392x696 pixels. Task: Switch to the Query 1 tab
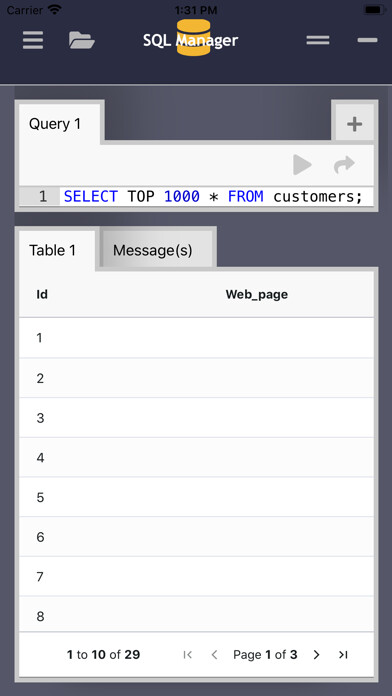60,124
